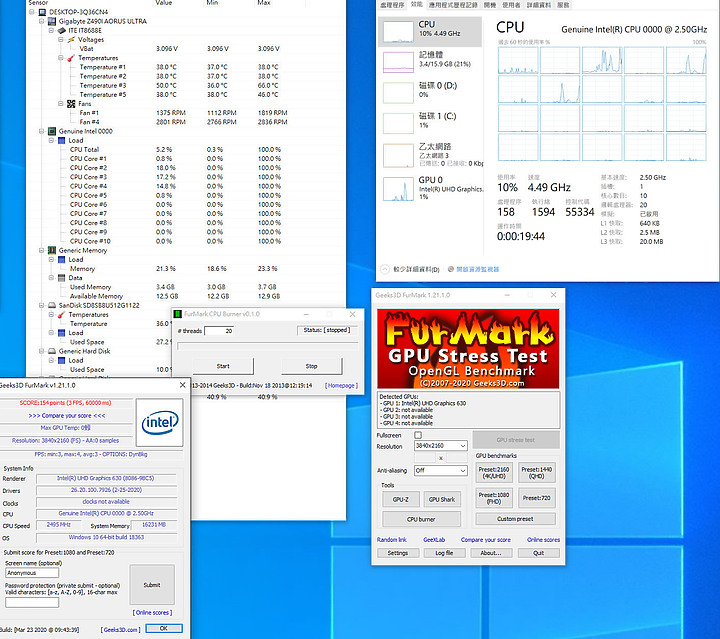Click the threads input field showing 20
Image resolution: width=720 pixels, height=639 pixels.
(219, 331)
